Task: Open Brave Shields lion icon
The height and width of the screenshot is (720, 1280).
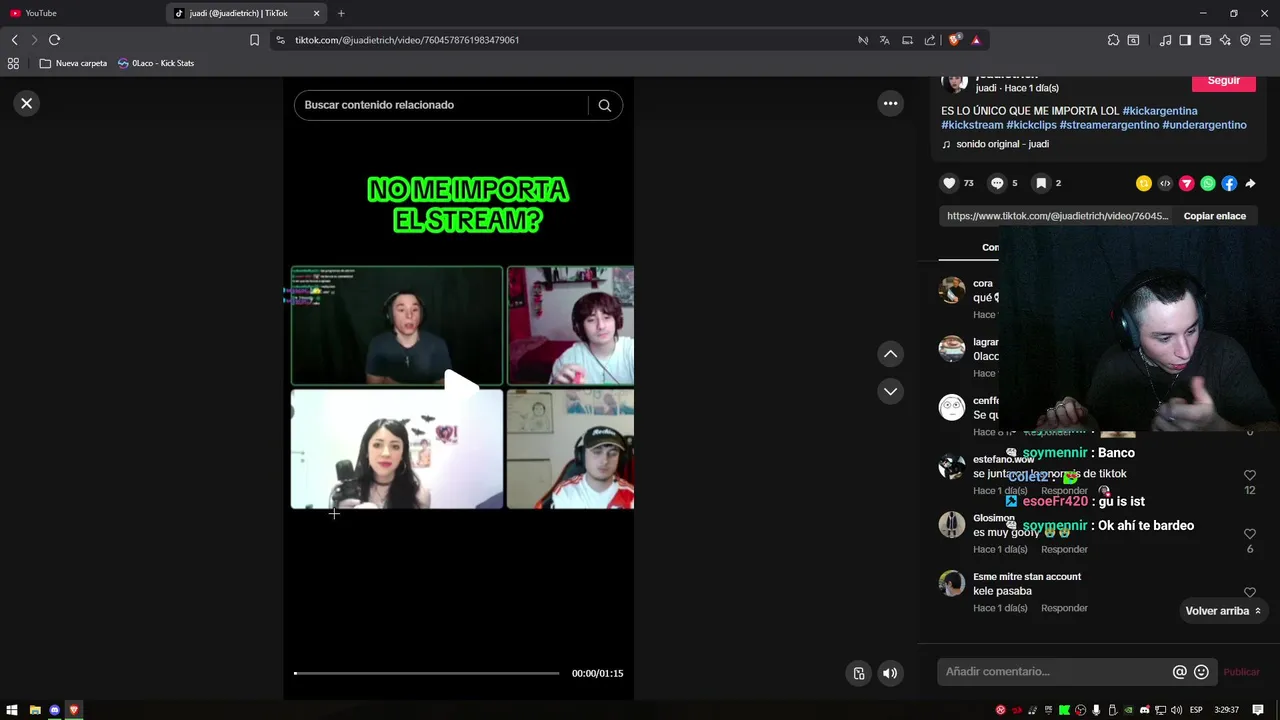Action: click(x=954, y=40)
